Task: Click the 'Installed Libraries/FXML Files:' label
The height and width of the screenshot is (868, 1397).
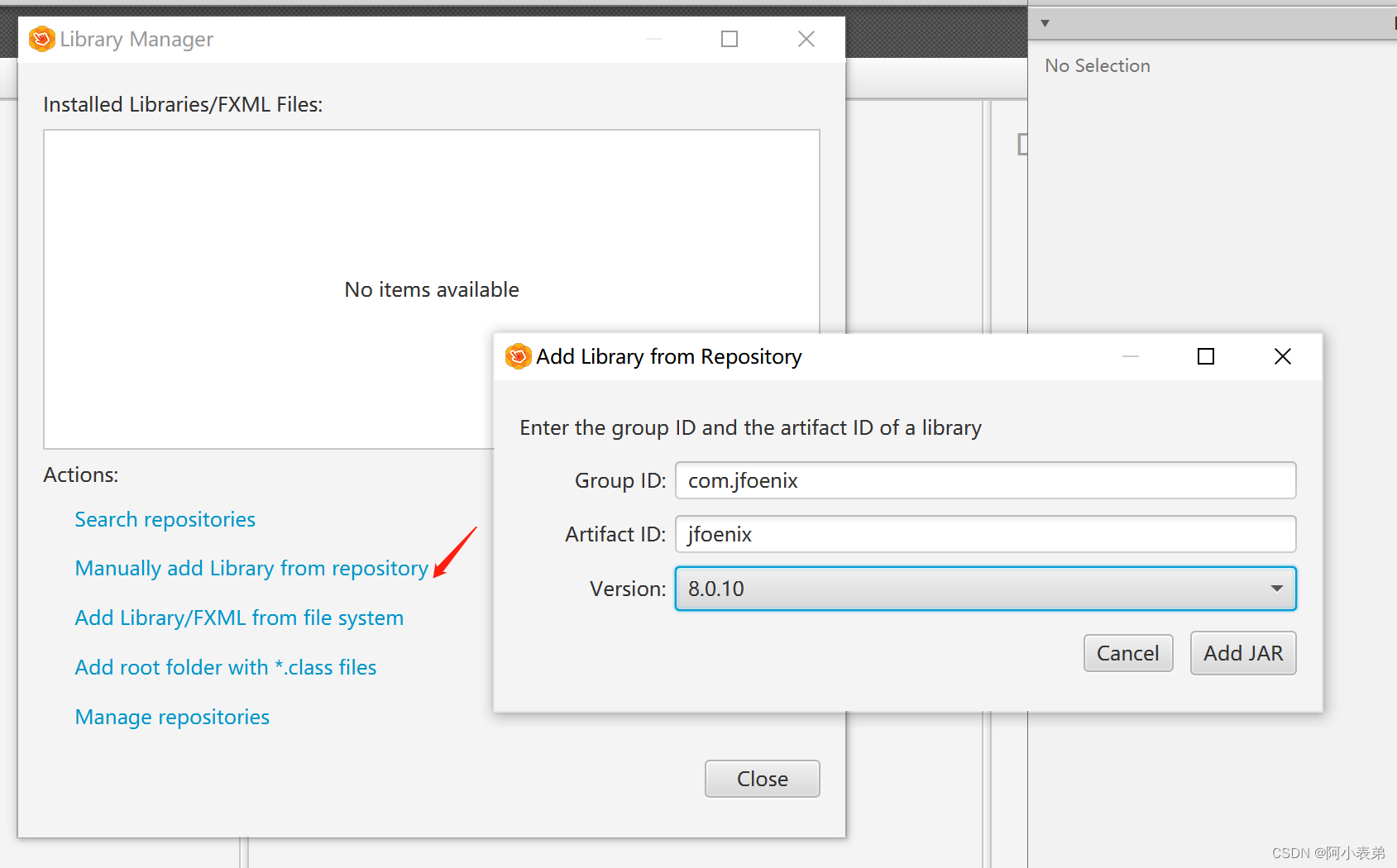Action: tap(183, 104)
